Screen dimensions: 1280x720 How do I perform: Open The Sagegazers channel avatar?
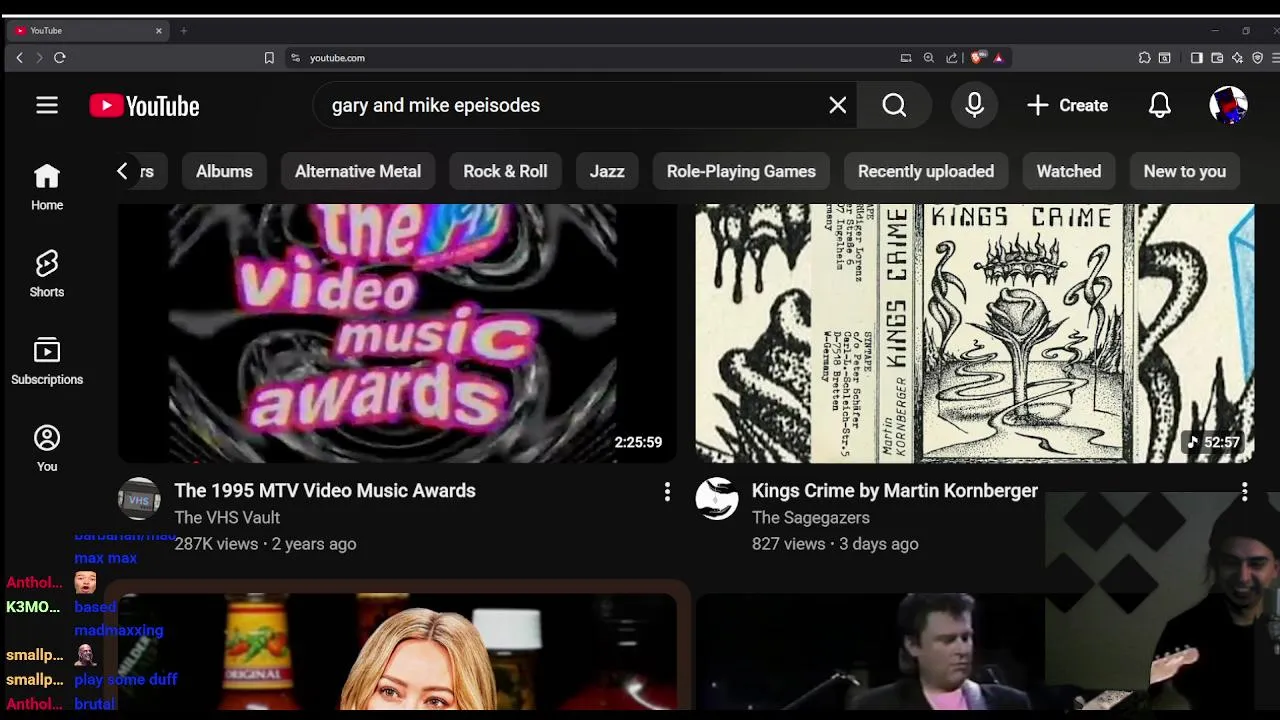(x=717, y=499)
